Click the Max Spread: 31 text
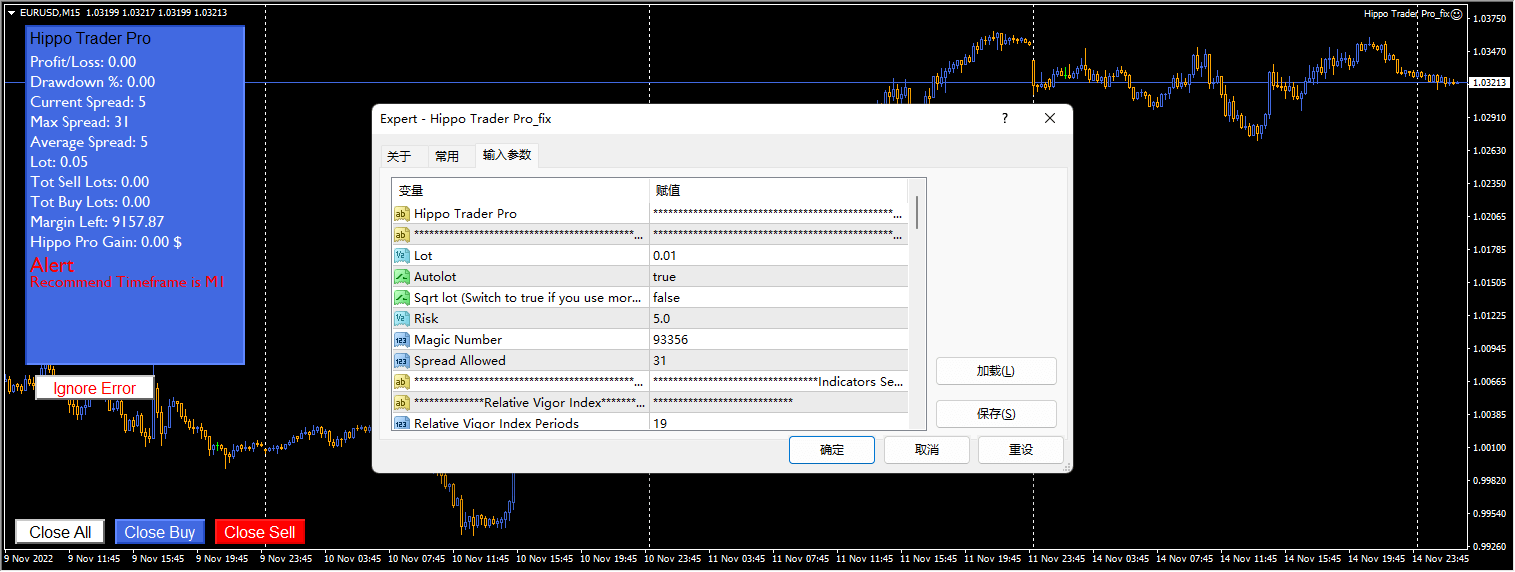 [x=80, y=122]
